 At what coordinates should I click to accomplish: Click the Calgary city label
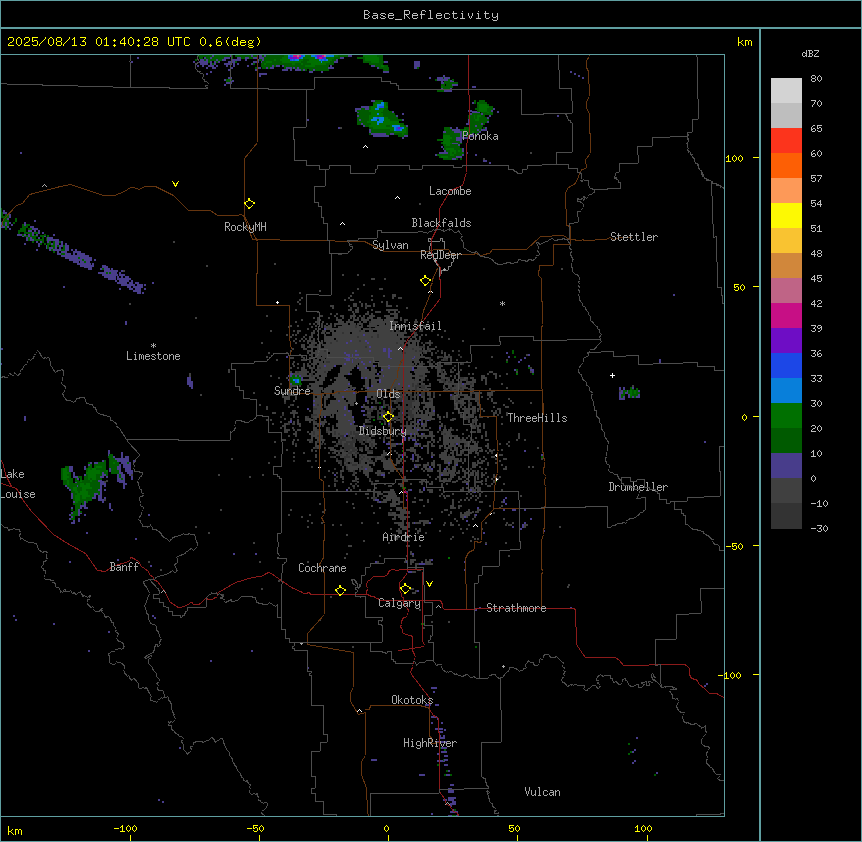pos(399,603)
